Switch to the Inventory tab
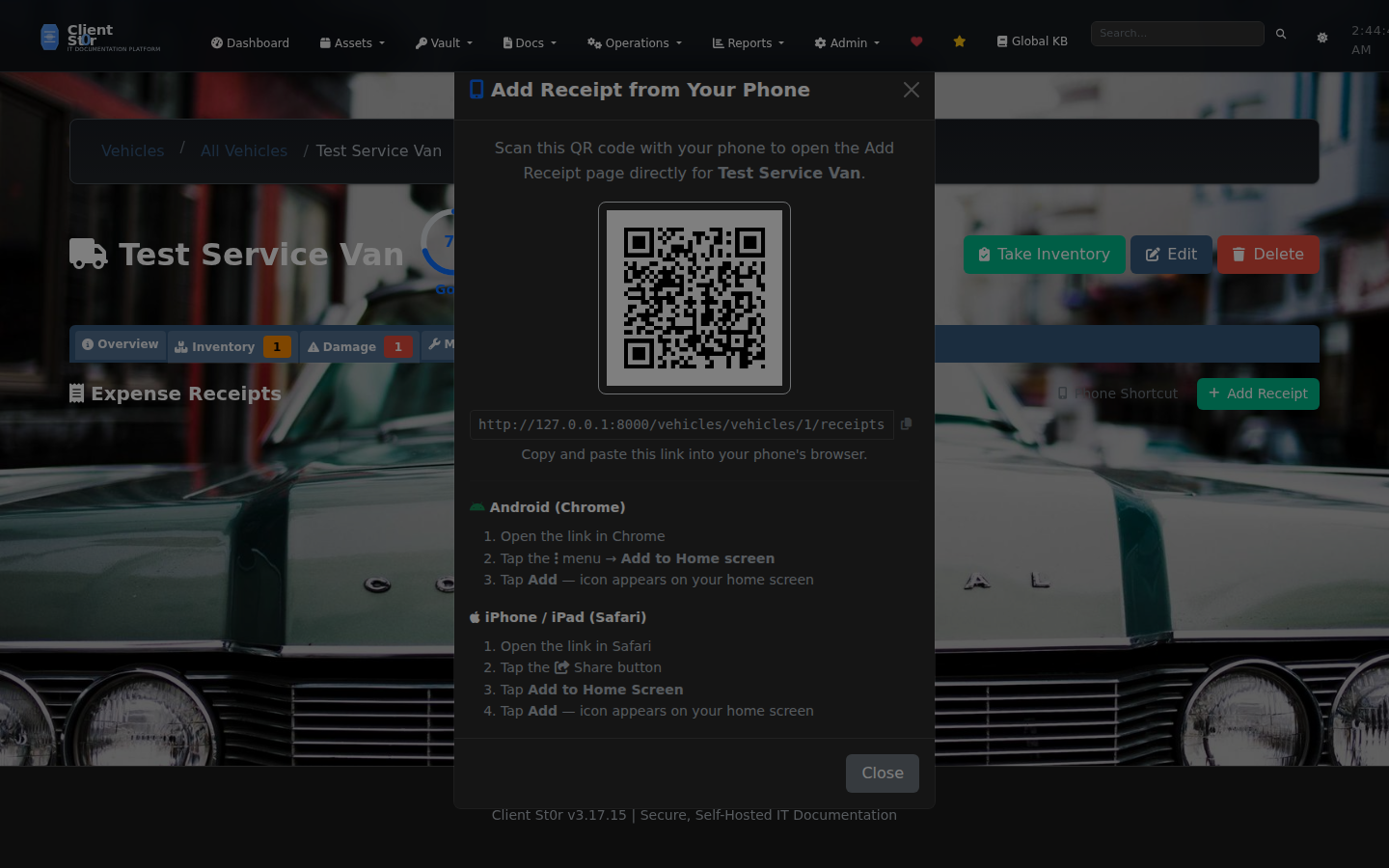This screenshot has height=868, width=1389. pyautogui.click(x=232, y=346)
